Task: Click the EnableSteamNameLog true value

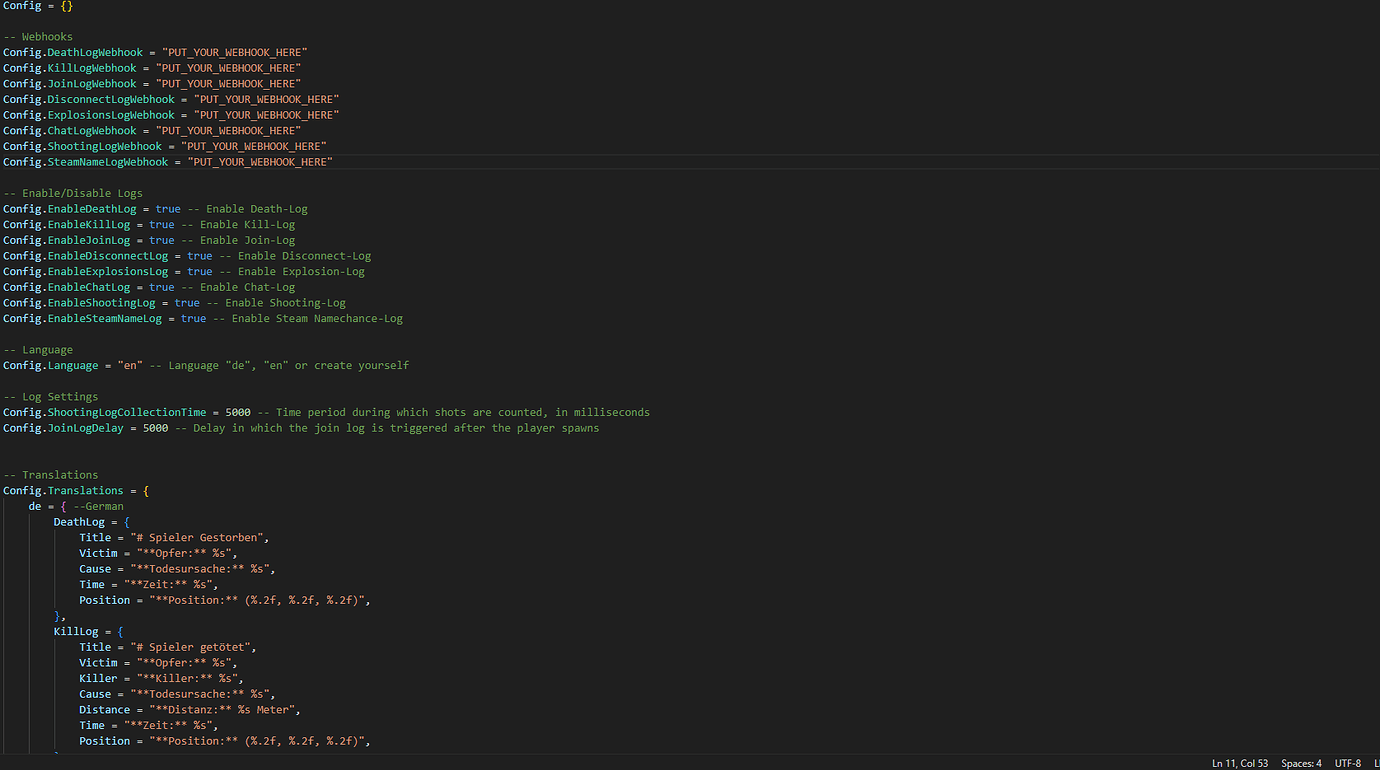Action: click(x=193, y=318)
